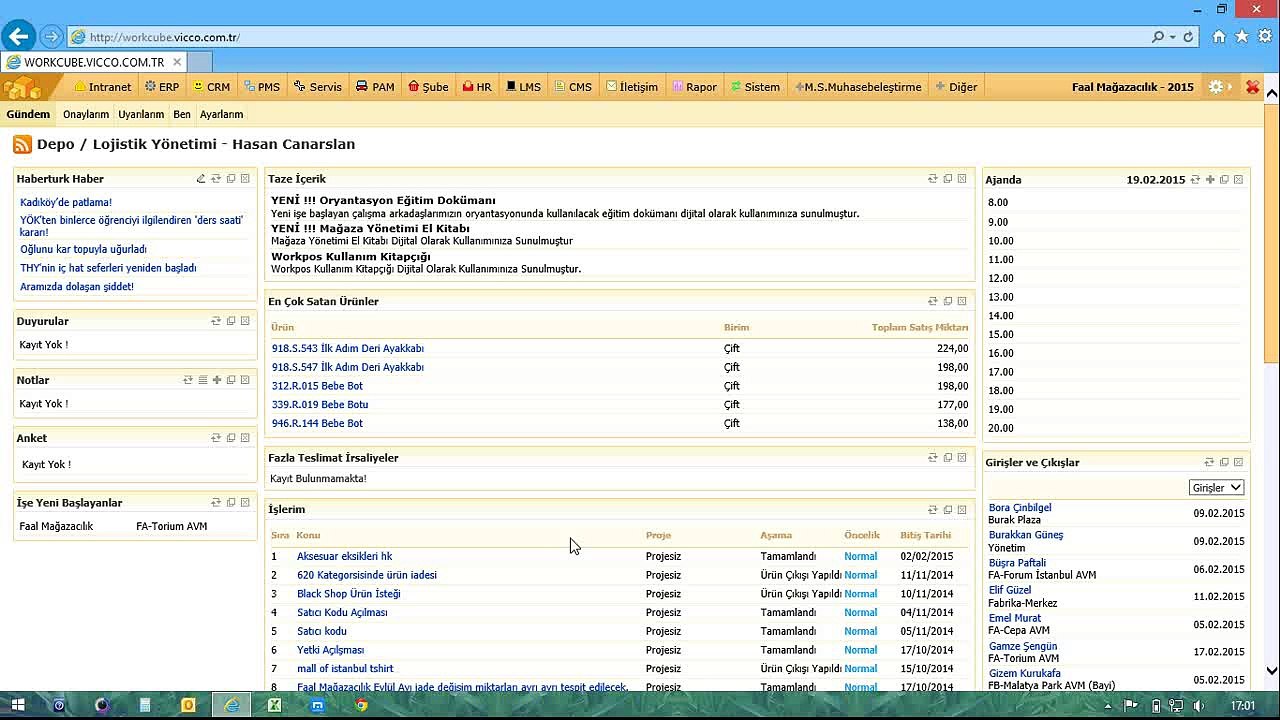
Task: Switch to the Uyarılarım tab
Action: point(141,115)
